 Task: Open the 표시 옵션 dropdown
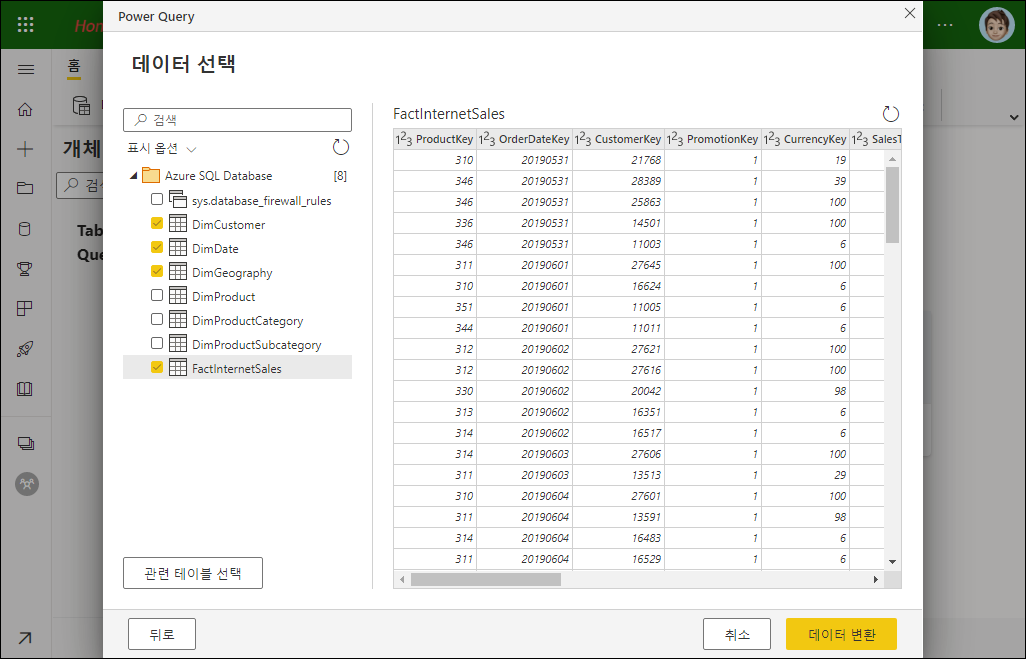(162, 149)
